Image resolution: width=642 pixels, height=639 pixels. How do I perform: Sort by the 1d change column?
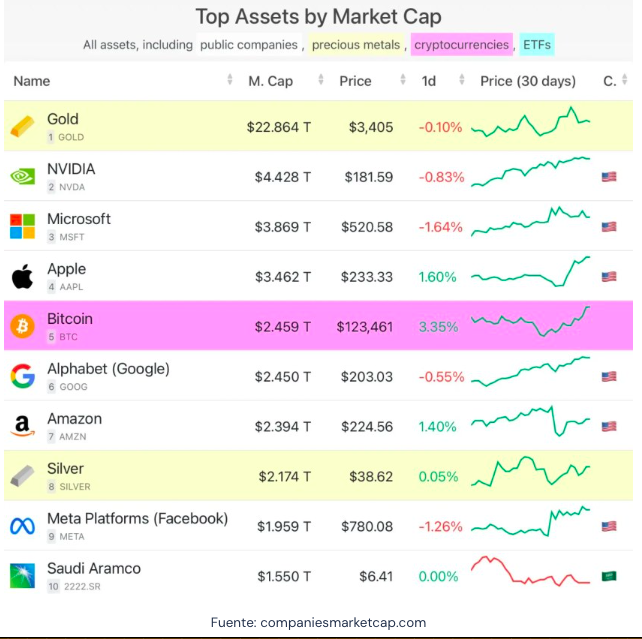point(429,81)
